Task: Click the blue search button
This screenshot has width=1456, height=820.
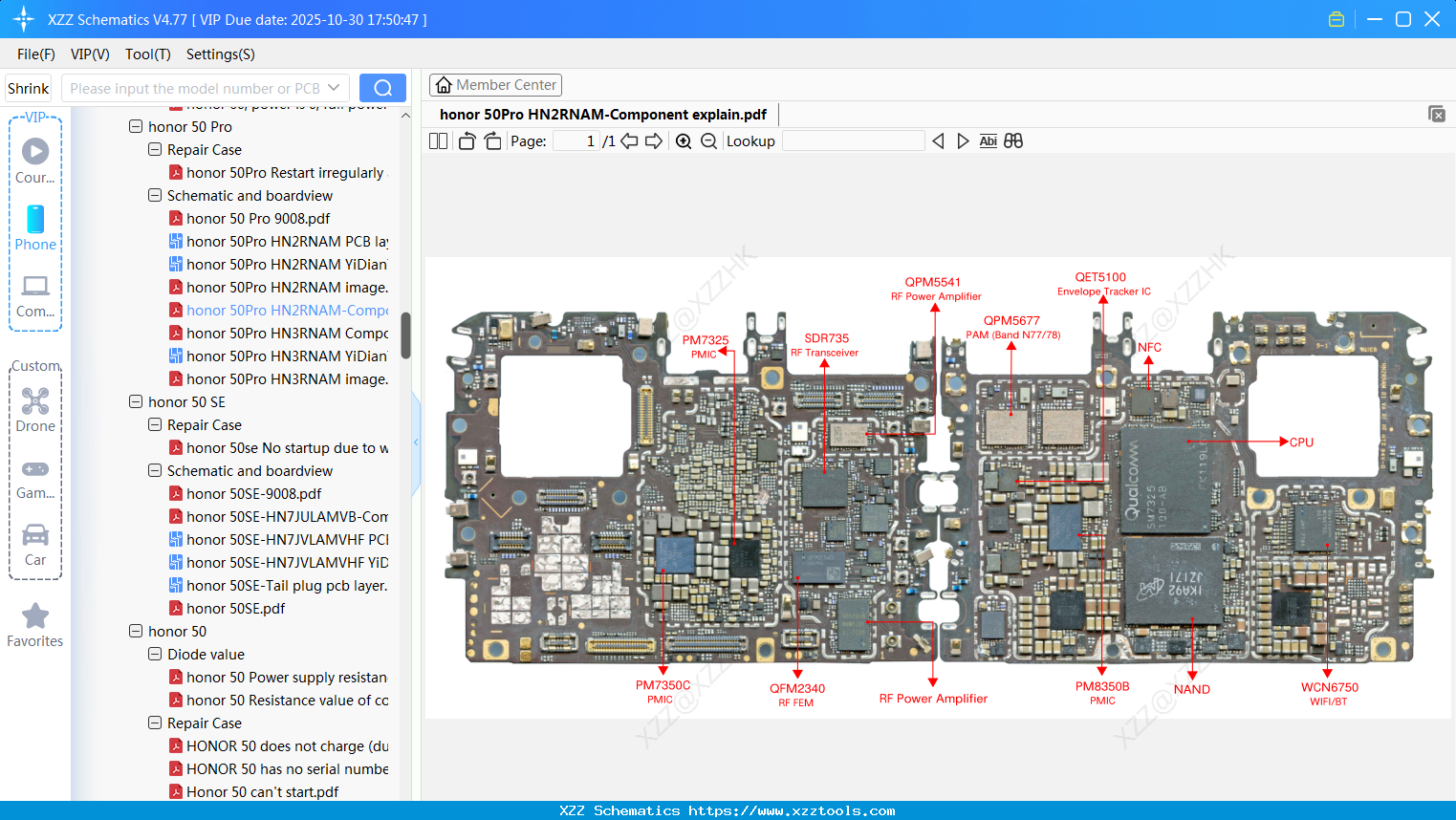Action: 382,88
